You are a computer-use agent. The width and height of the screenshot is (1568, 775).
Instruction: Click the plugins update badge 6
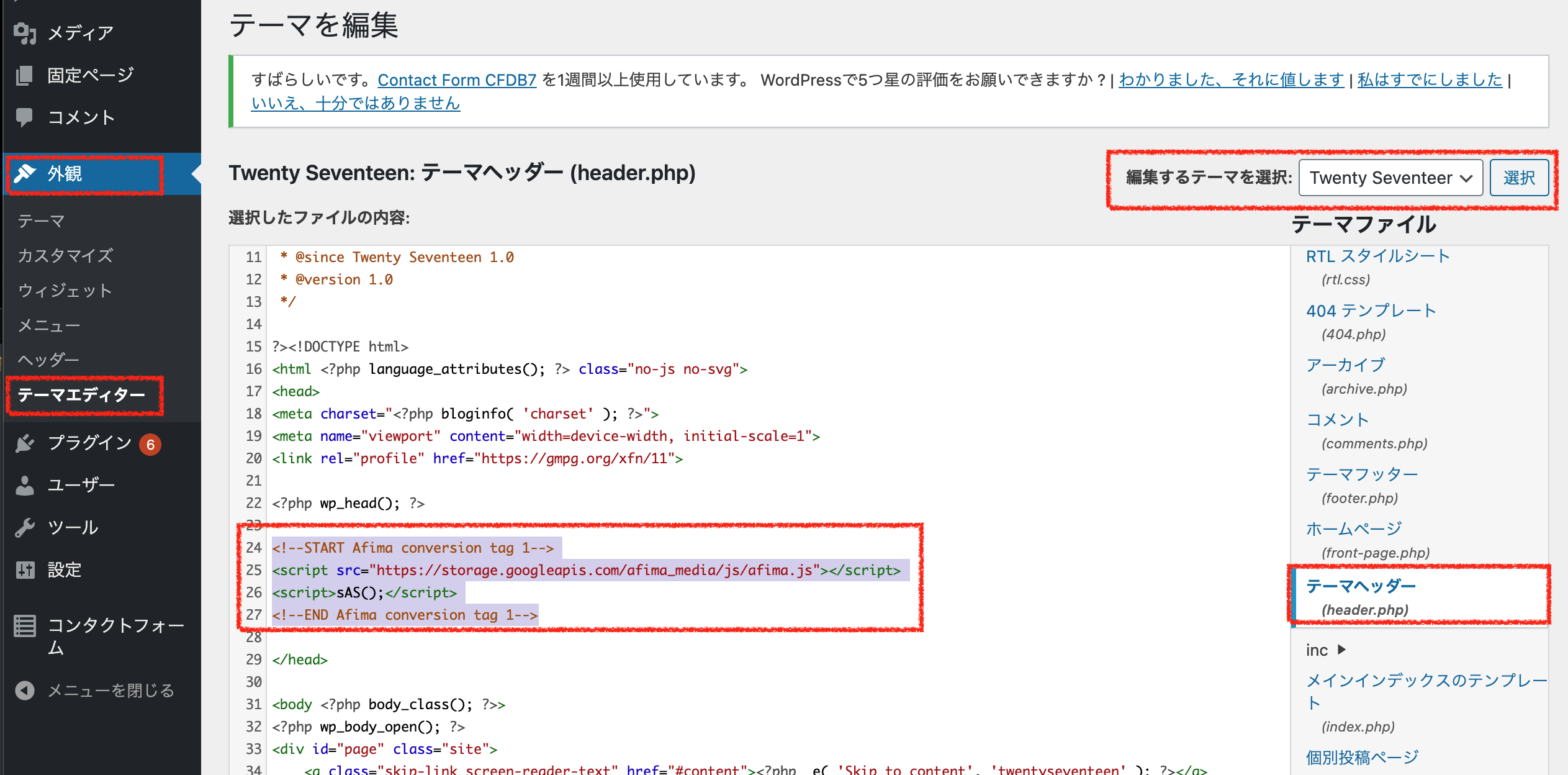[150, 445]
